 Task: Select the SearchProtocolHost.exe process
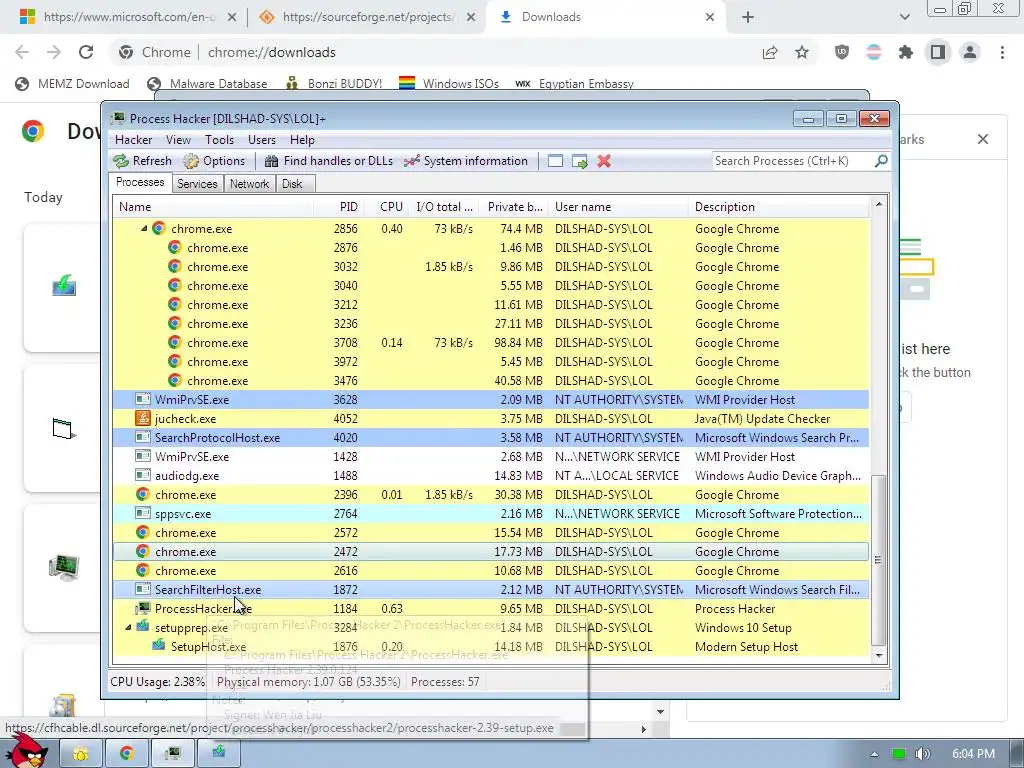pos(490,438)
